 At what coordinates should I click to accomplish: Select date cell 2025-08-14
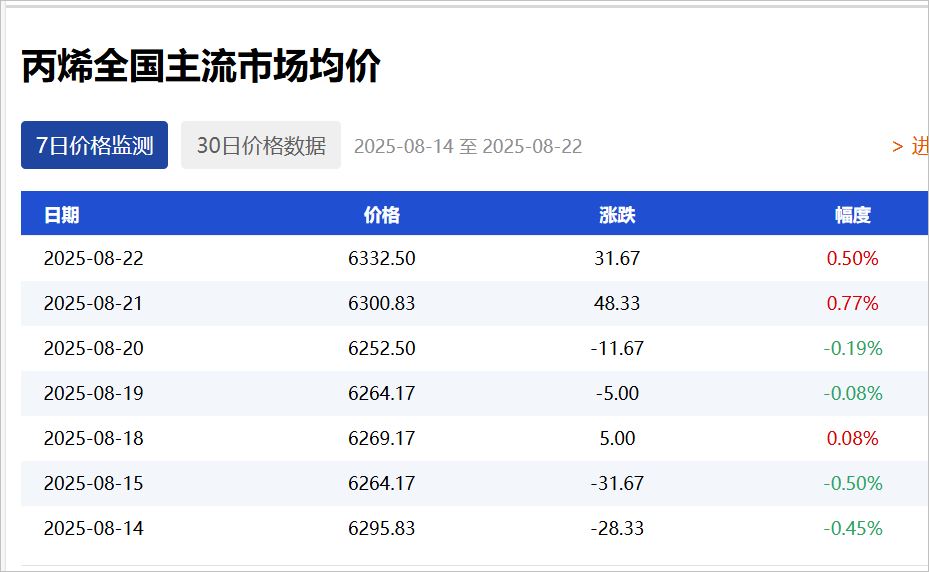(x=94, y=529)
